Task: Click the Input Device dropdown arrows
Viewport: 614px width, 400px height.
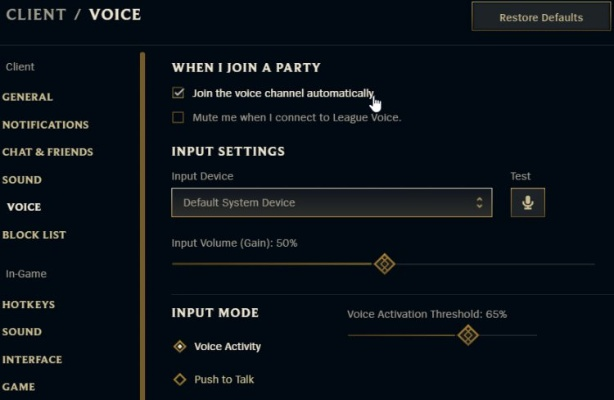Action: (479, 203)
